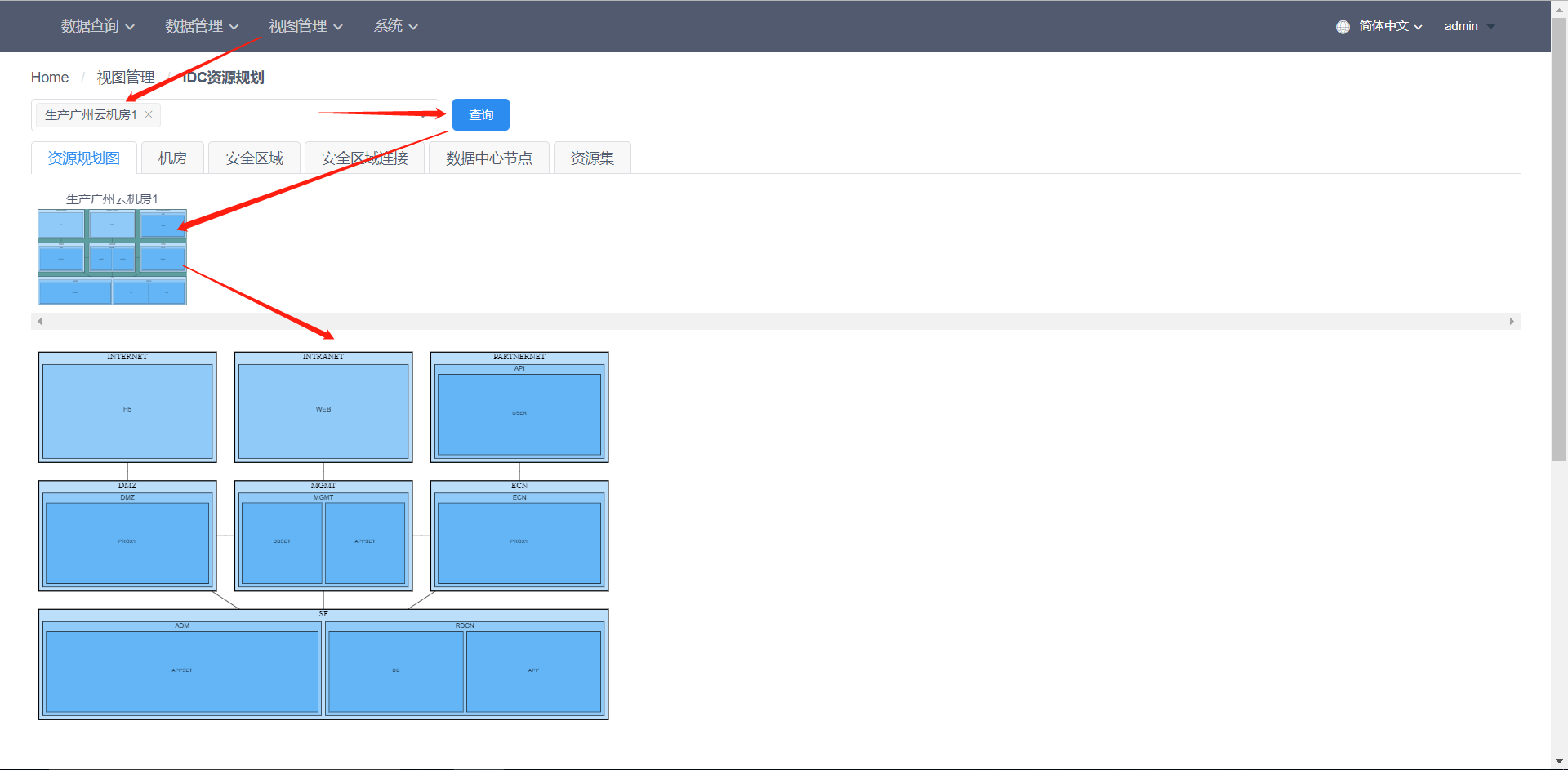The width and height of the screenshot is (1568, 770).
Task: Click the 视图管理 breadcrumb link
Action: pyautogui.click(x=126, y=78)
